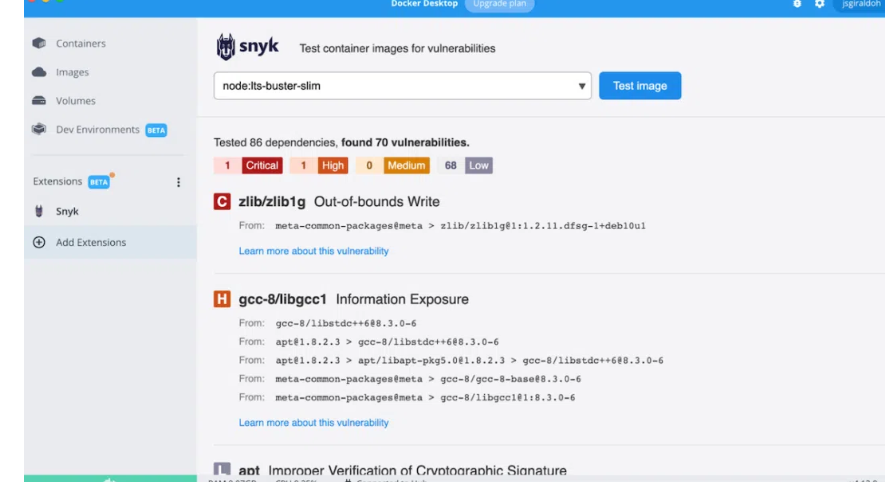Open zlib vulnerability 'Learn more' link
Viewport: 885px width, 482px height.
[313, 251]
